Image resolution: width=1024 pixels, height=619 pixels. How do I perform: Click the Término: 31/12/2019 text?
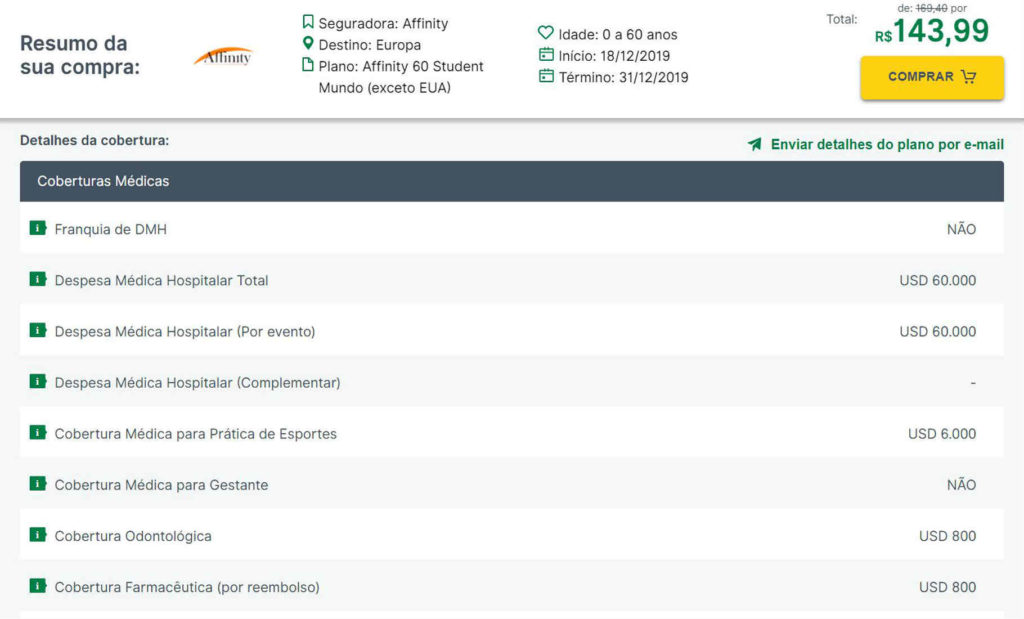(623, 77)
